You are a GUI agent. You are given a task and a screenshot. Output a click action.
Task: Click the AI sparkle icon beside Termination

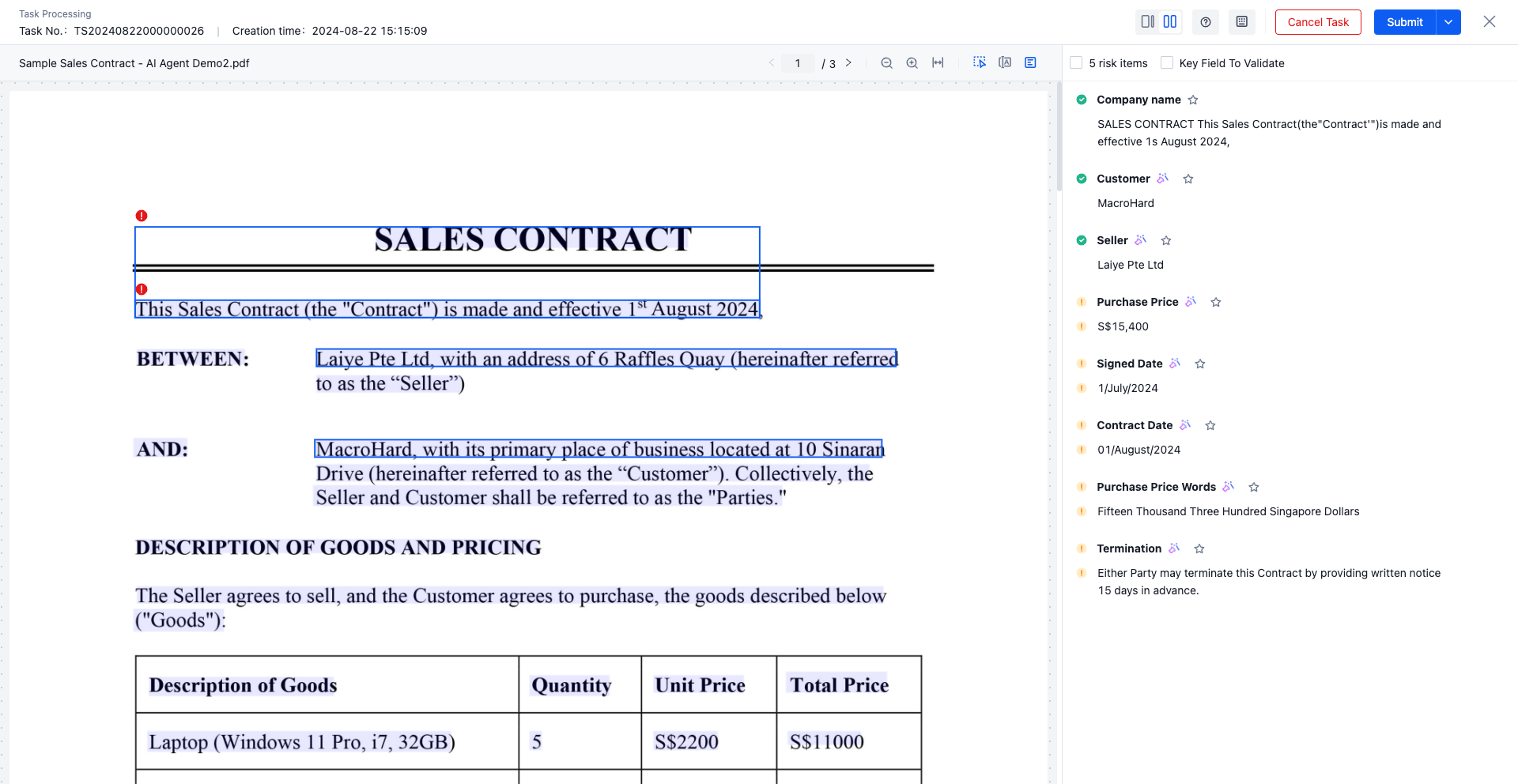pos(1174,548)
